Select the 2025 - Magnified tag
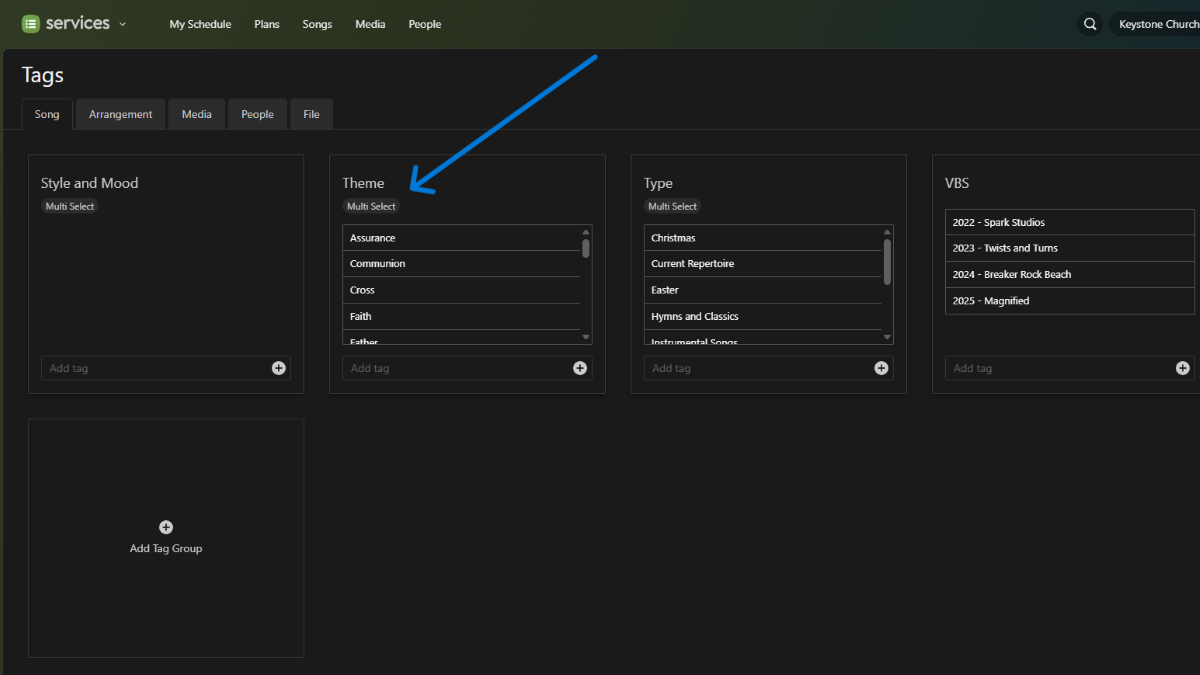The width and height of the screenshot is (1200, 675). 1070,301
